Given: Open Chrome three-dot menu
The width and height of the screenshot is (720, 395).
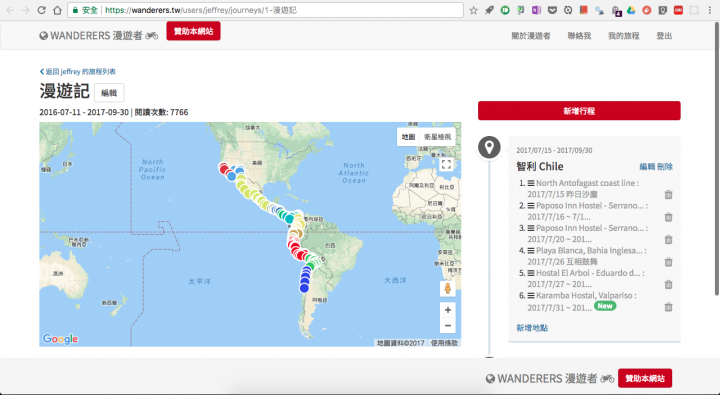Looking at the screenshot, I should tap(709, 10).
